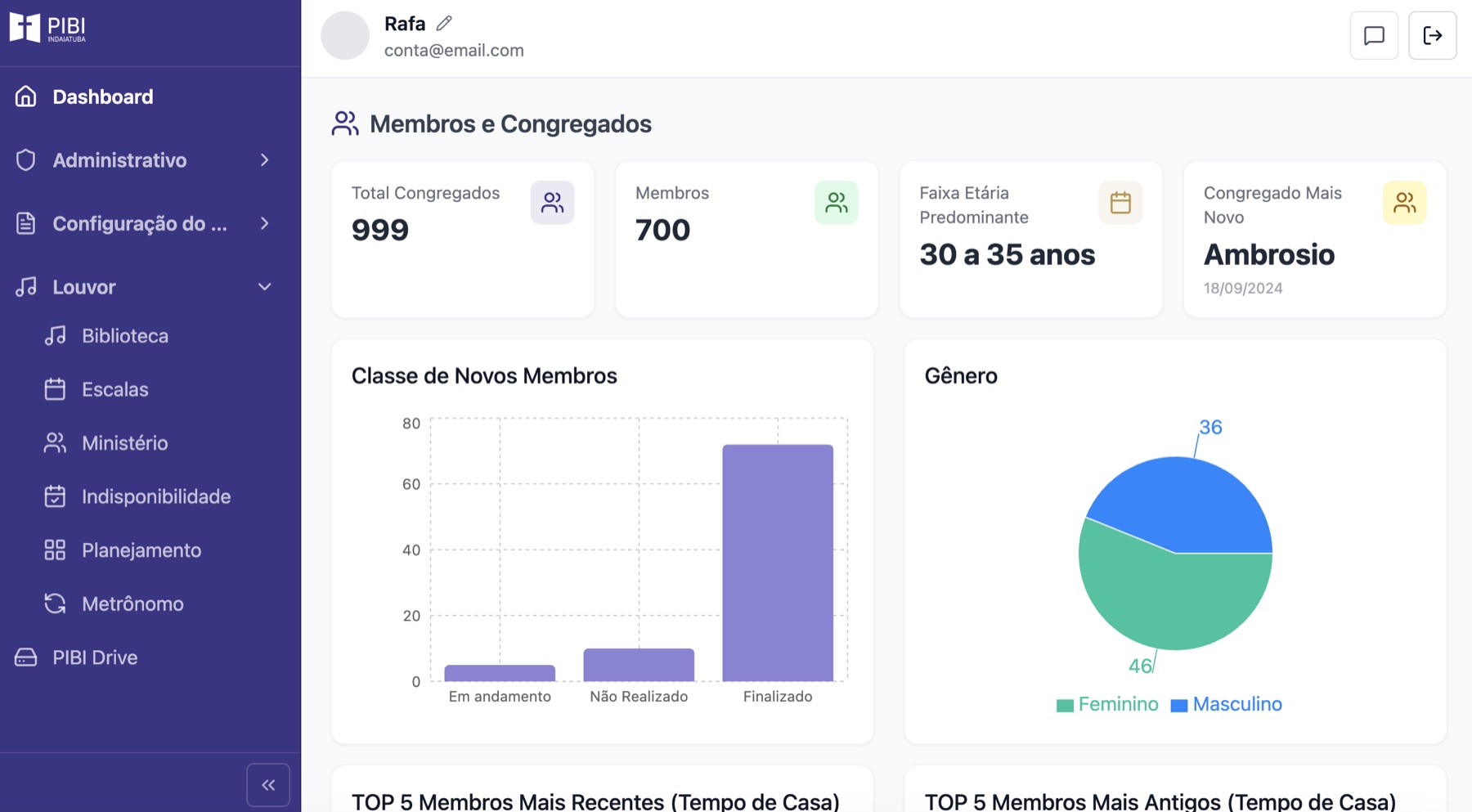This screenshot has width=1472, height=812.
Task: Click the Rafa profile avatar
Action: (x=345, y=35)
